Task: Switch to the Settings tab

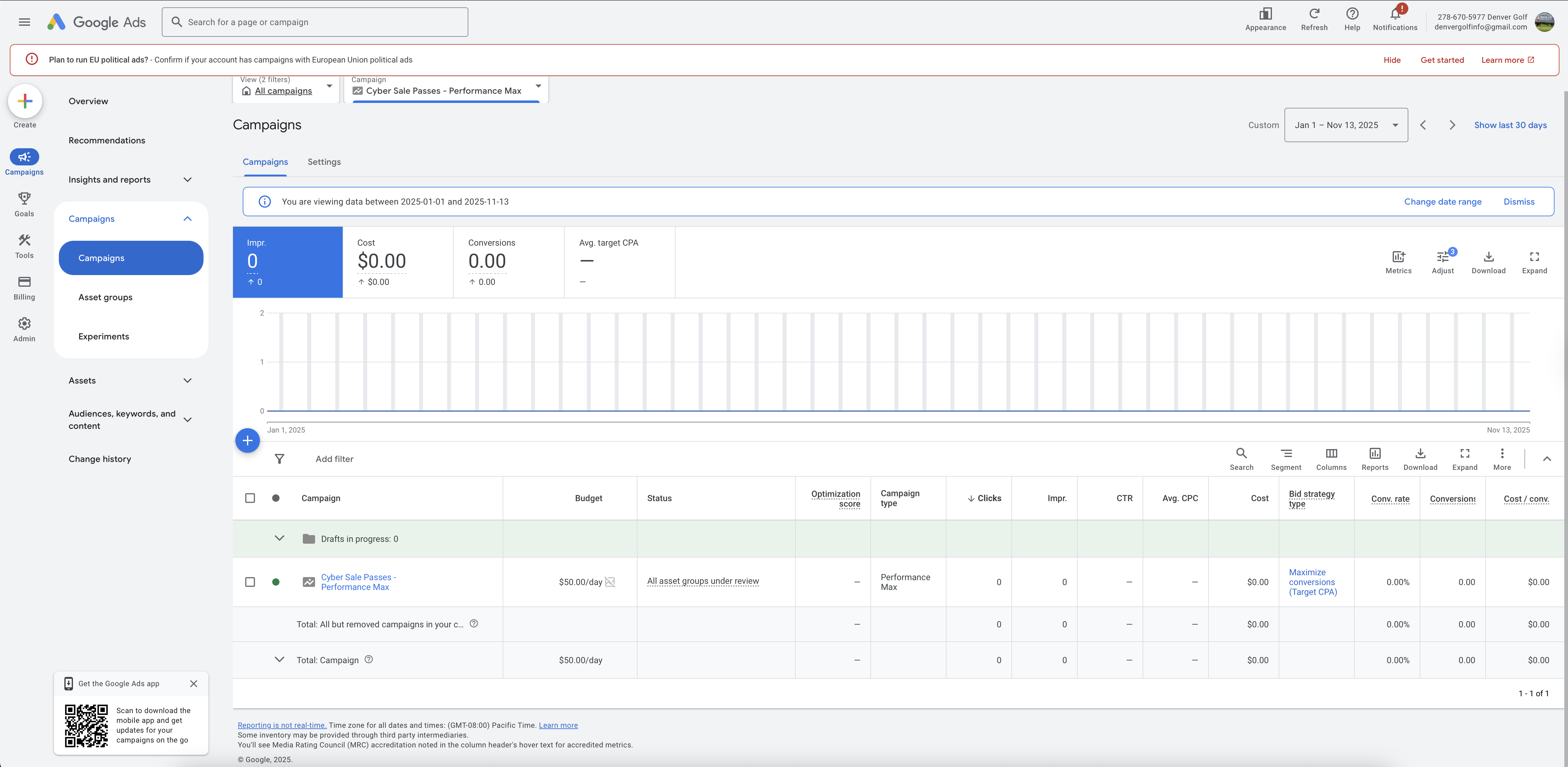Action: pos(325,162)
